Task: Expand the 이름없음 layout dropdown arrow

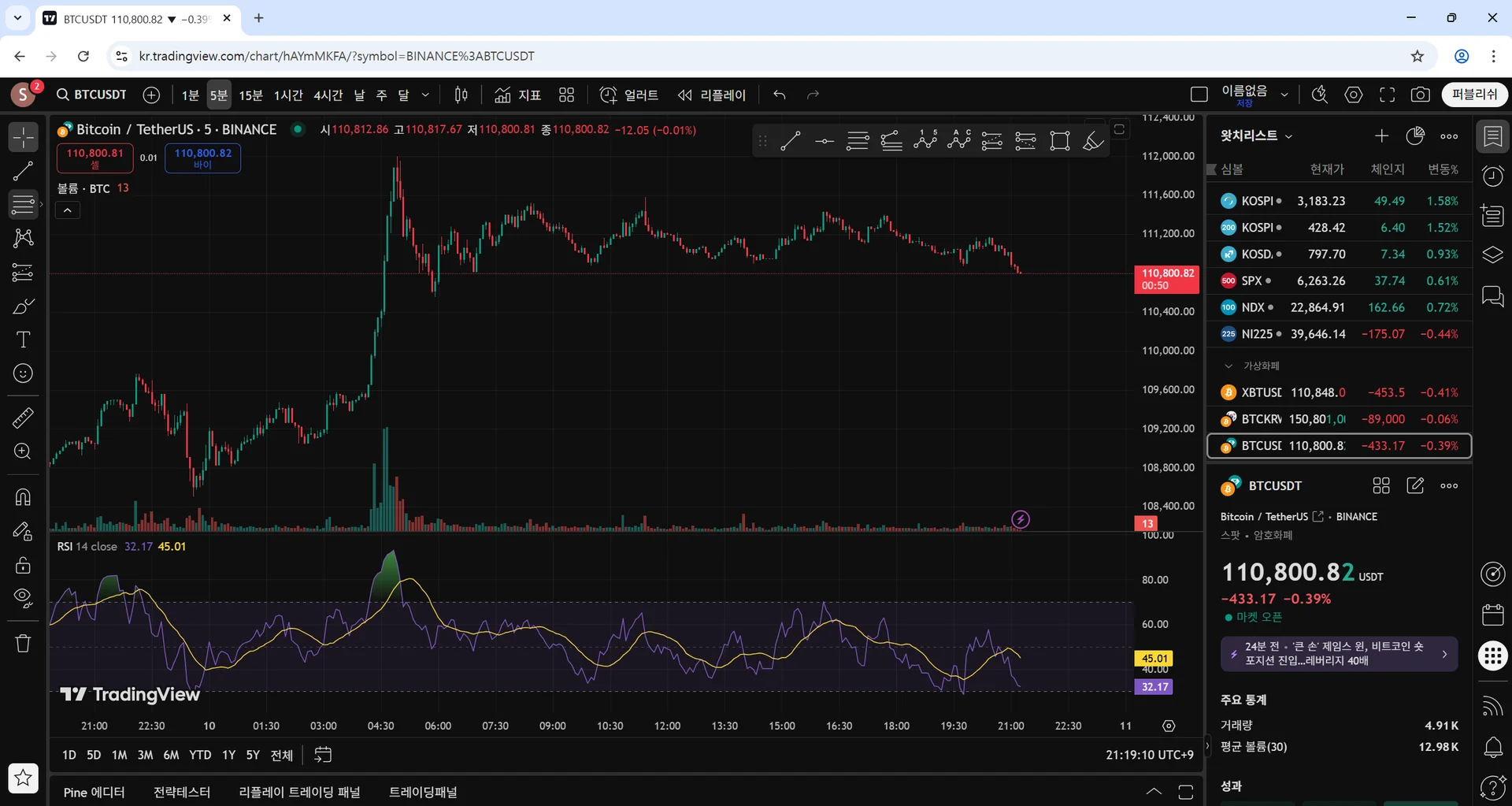Action: (1284, 95)
